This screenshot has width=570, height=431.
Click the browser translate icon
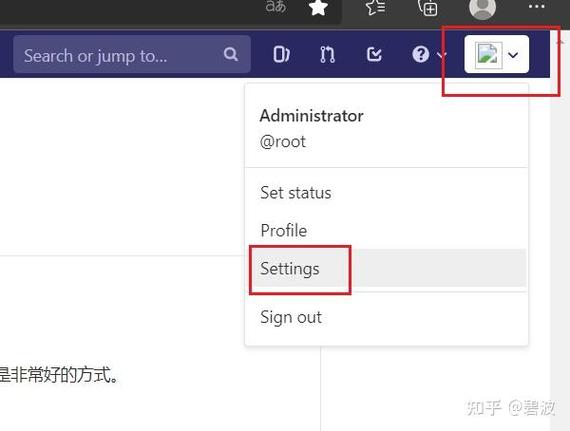[276, 6]
